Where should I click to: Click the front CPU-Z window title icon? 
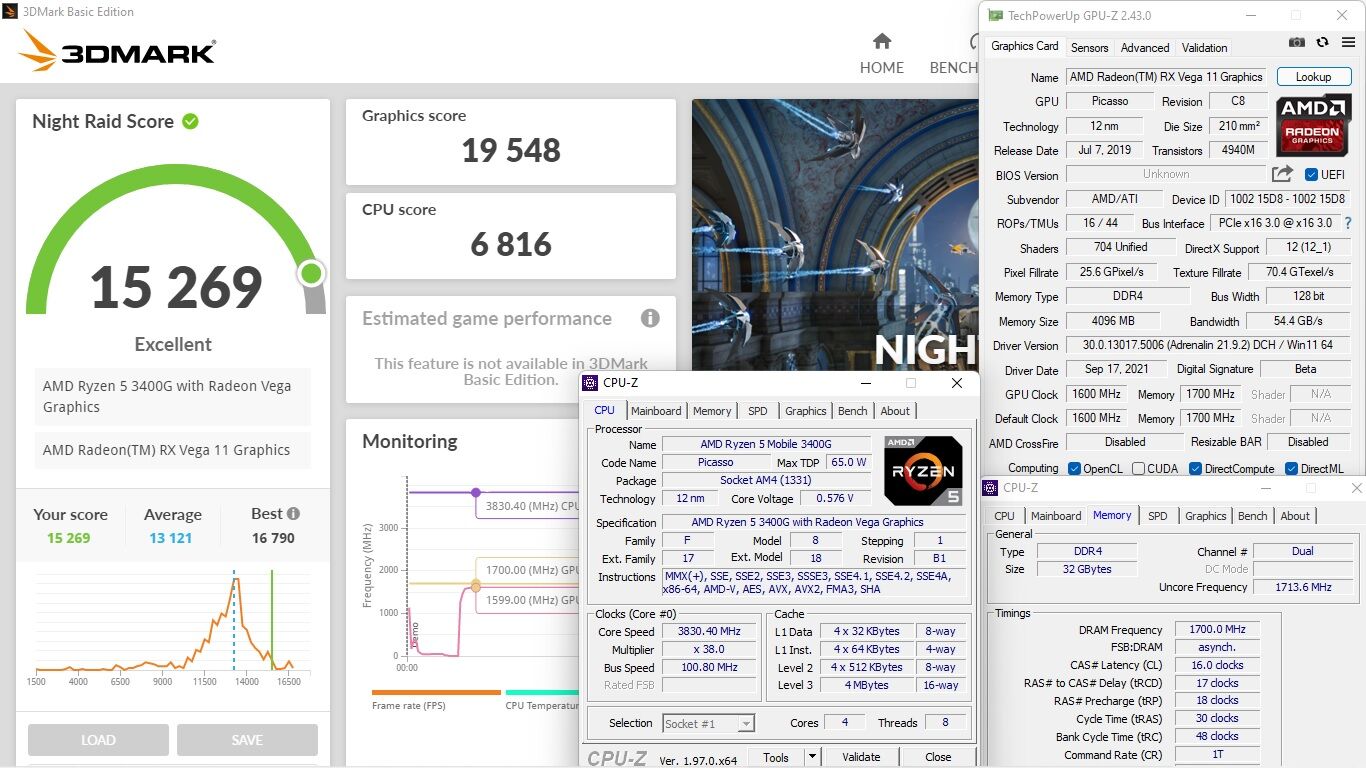[590, 383]
